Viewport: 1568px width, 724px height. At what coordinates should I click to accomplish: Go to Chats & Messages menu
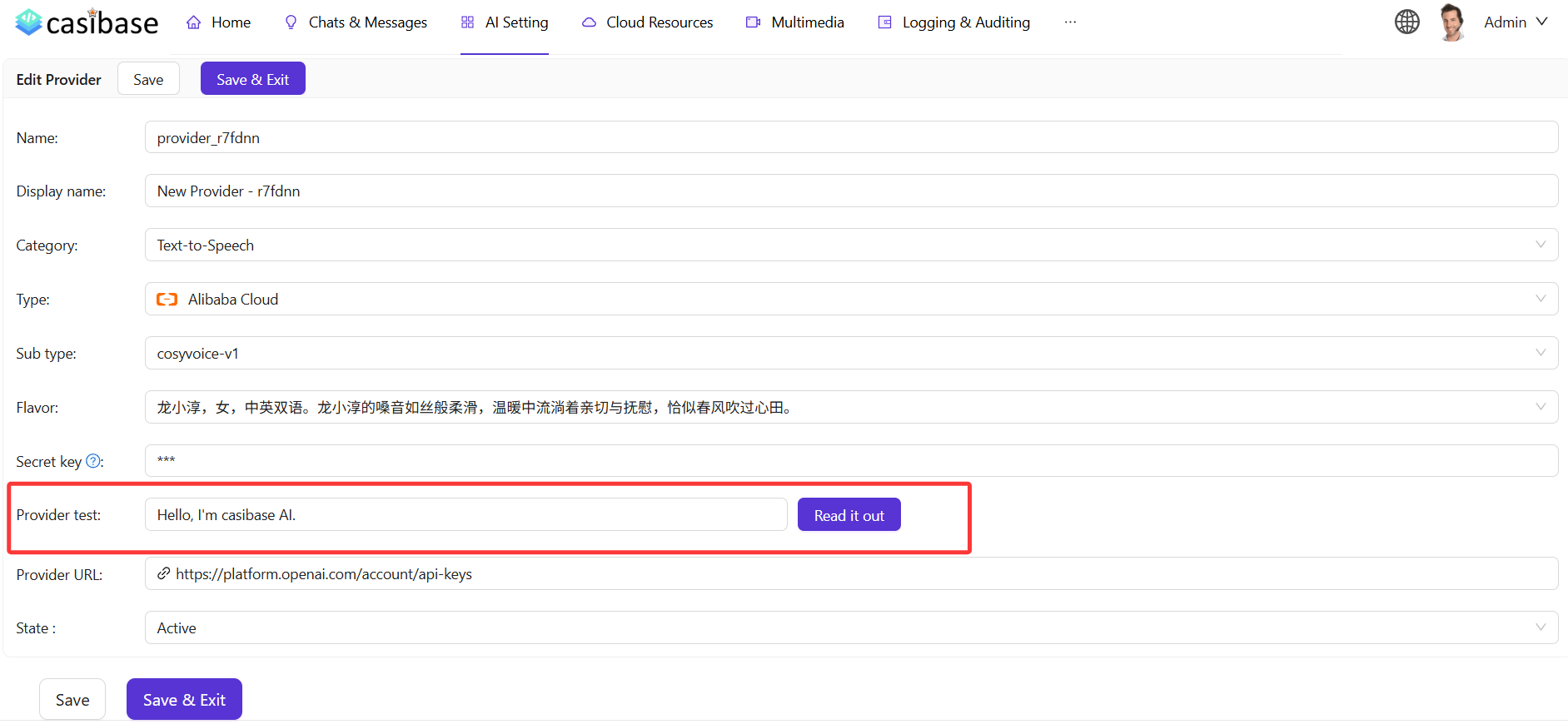[x=367, y=22]
